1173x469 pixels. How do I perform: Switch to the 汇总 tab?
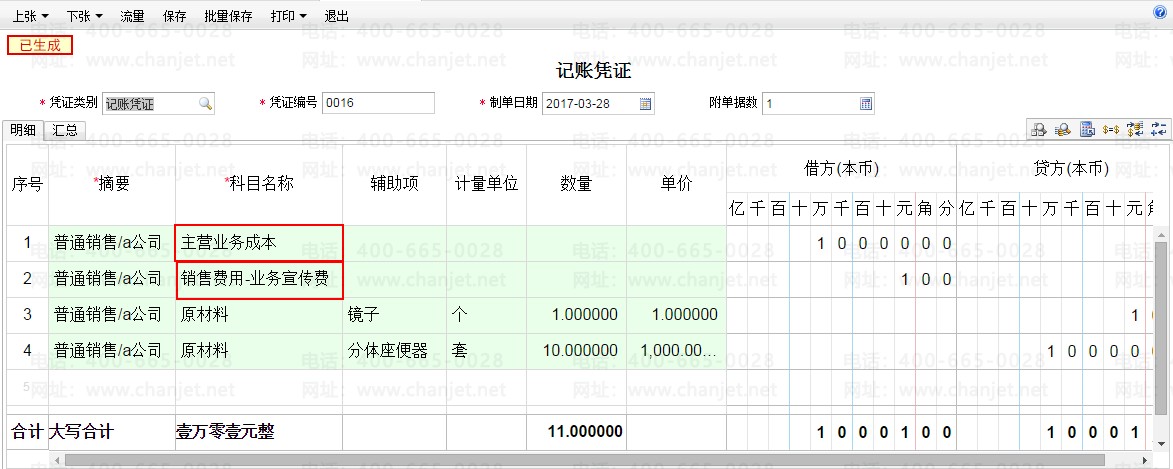65,130
